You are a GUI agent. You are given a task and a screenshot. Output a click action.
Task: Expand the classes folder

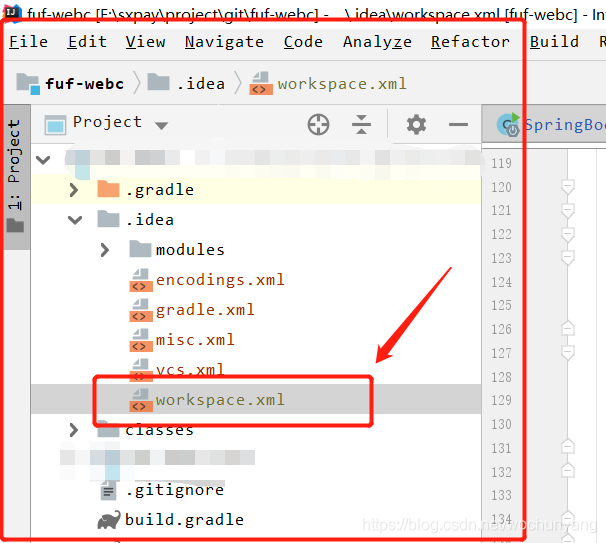pyautogui.click(x=74, y=430)
